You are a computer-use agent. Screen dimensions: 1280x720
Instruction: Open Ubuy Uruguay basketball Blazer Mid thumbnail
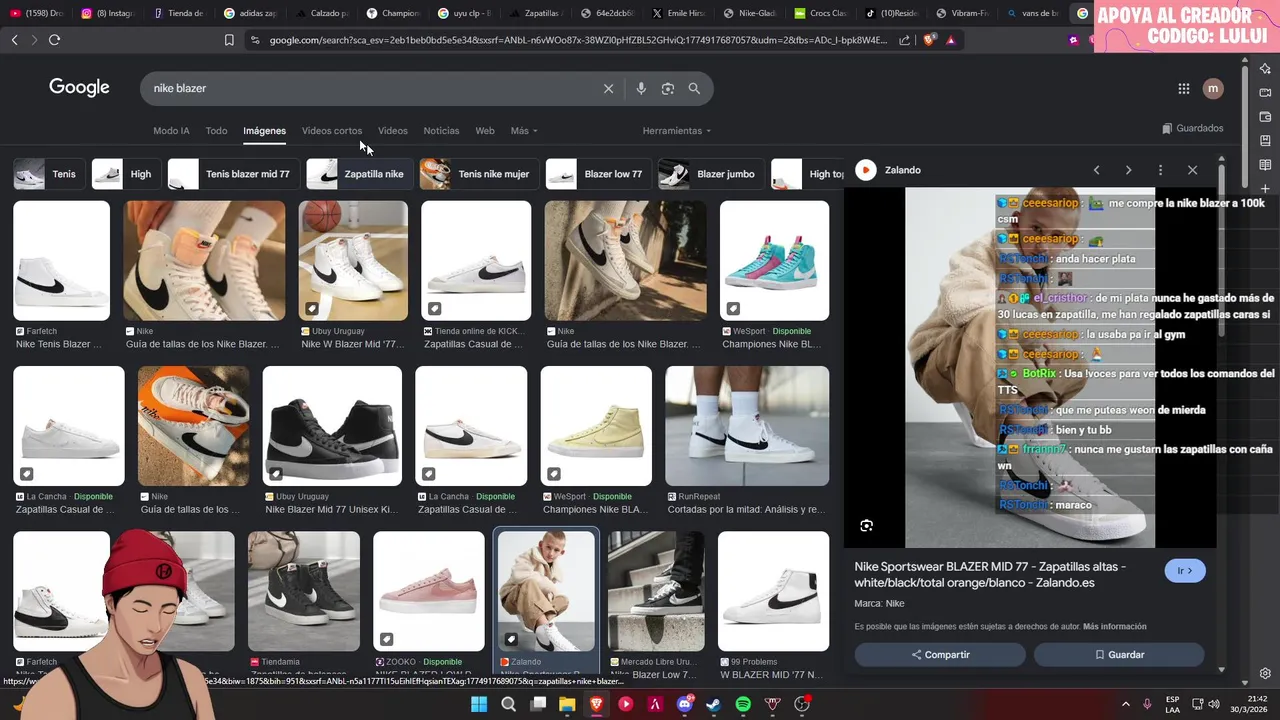tap(353, 260)
